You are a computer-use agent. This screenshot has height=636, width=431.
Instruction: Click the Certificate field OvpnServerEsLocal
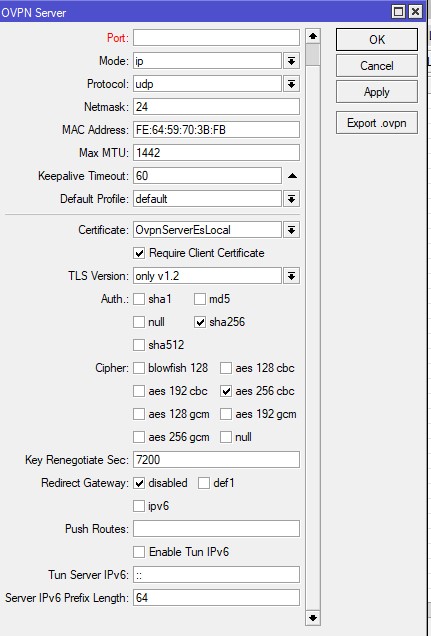pos(207,230)
